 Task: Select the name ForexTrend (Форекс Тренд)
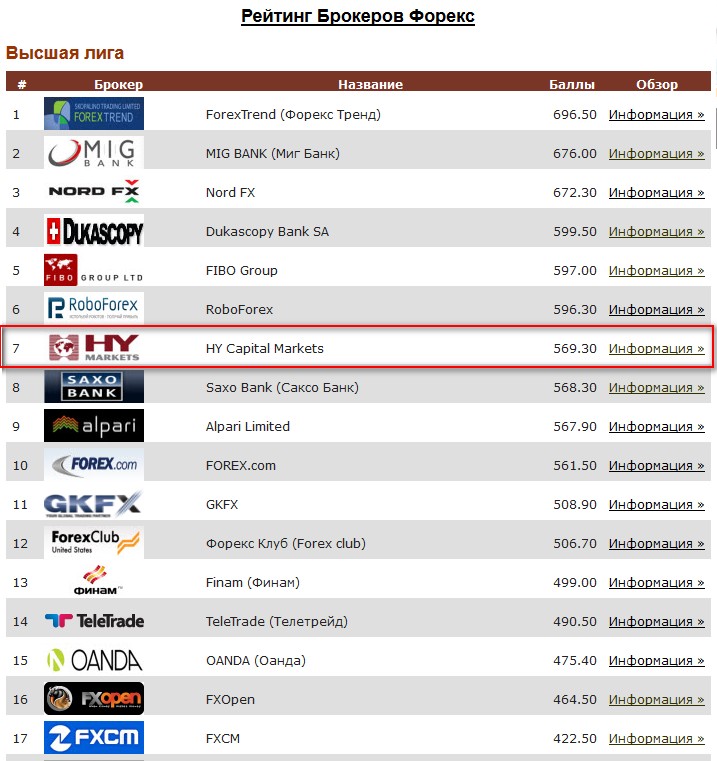tap(293, 115)
